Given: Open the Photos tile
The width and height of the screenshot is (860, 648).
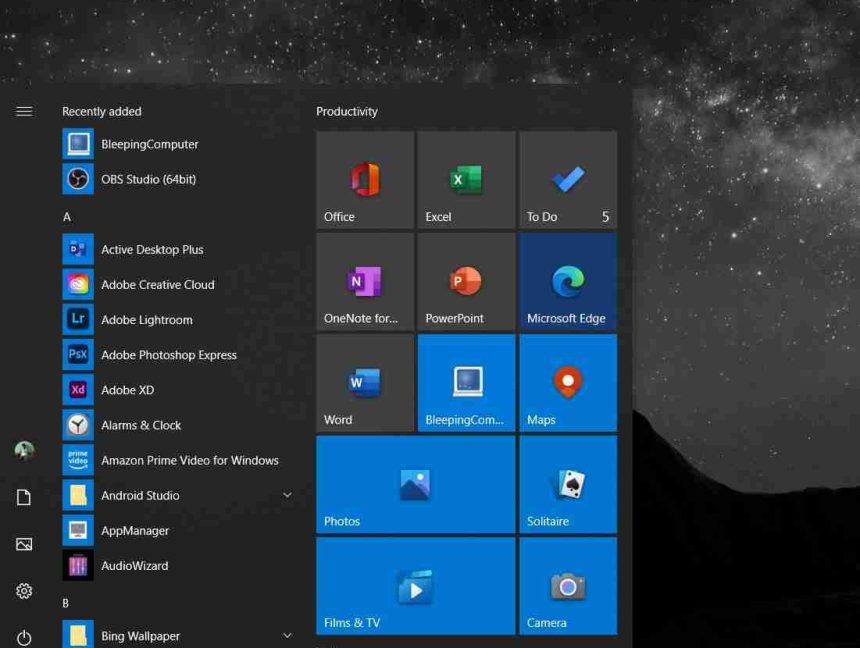Looking at the screenshot, I should 416,484.
